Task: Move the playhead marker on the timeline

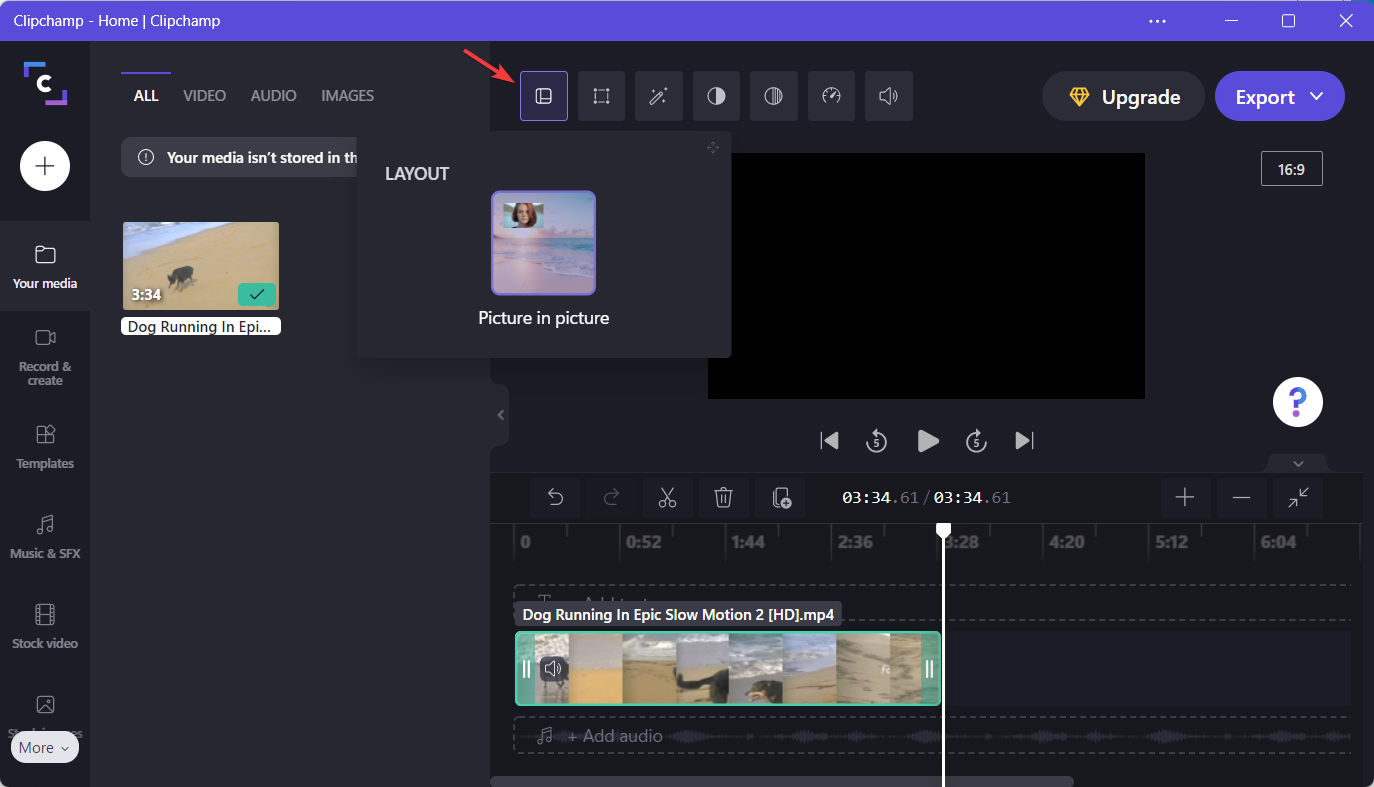Action: [944, 529]
